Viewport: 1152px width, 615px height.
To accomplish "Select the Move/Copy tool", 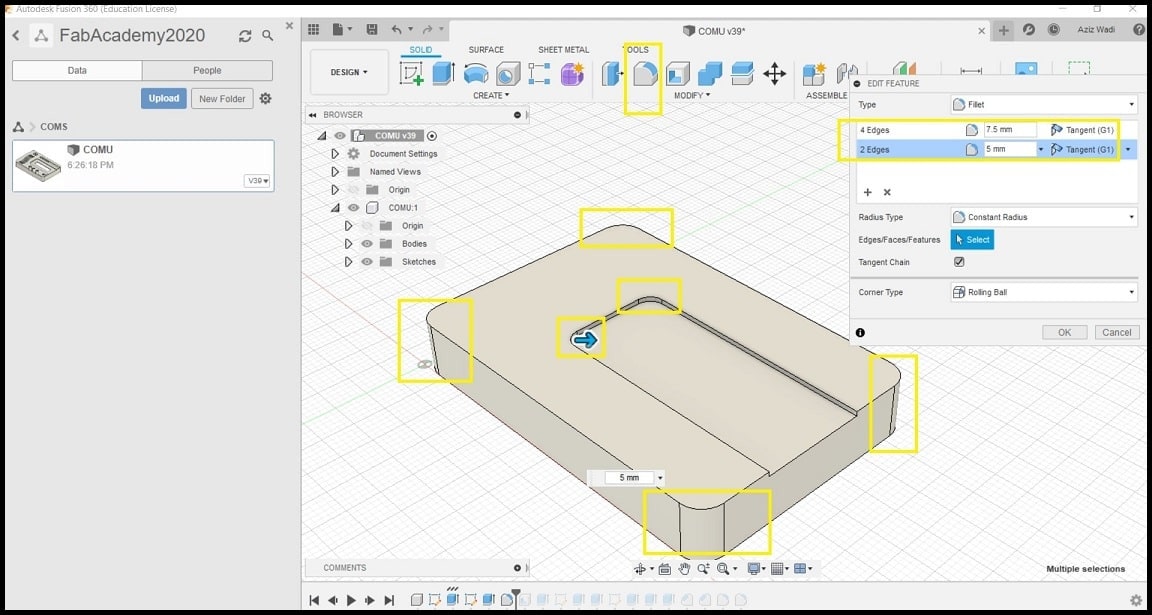I will coord(774,73).
